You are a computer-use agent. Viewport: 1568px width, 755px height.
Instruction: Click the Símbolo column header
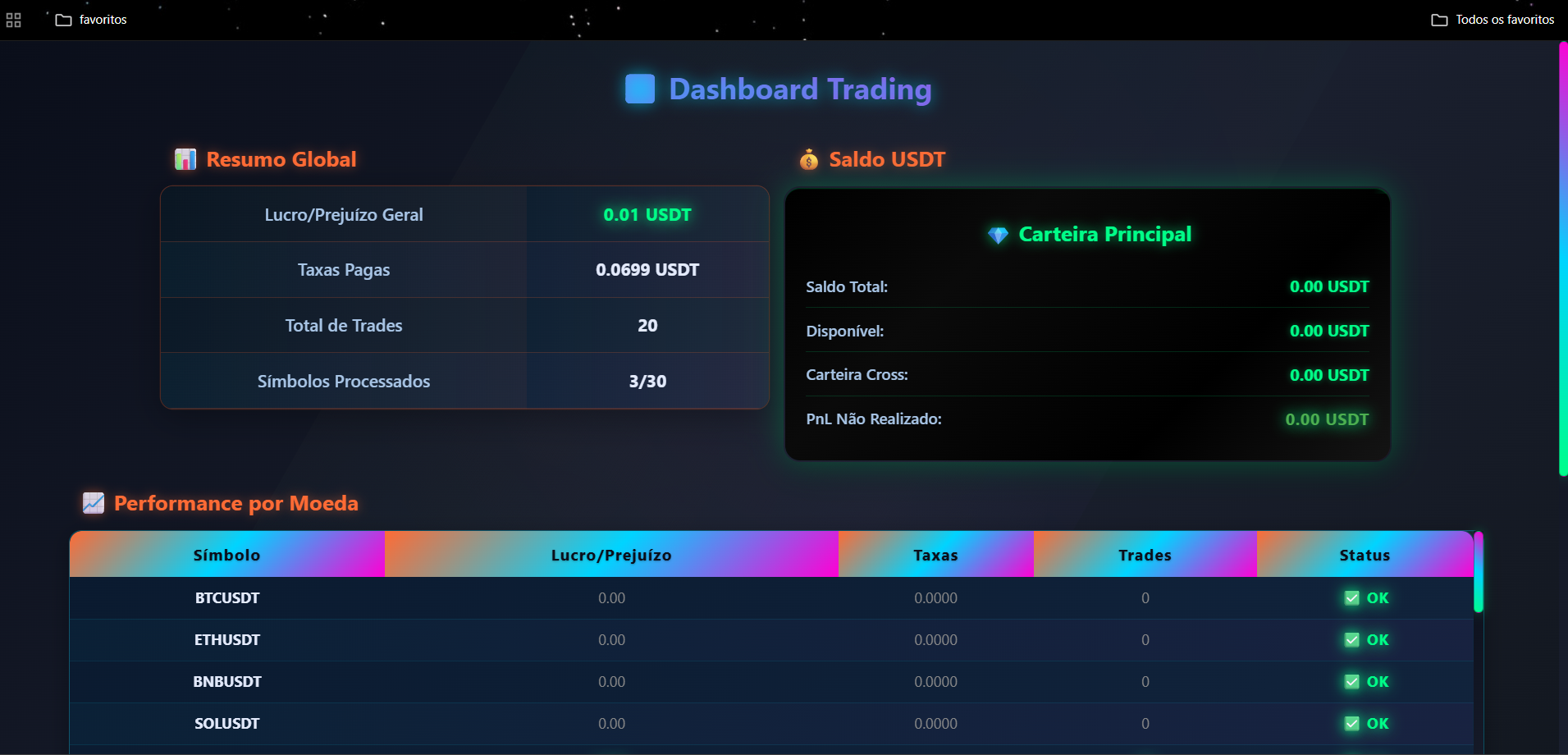[227, 555]
